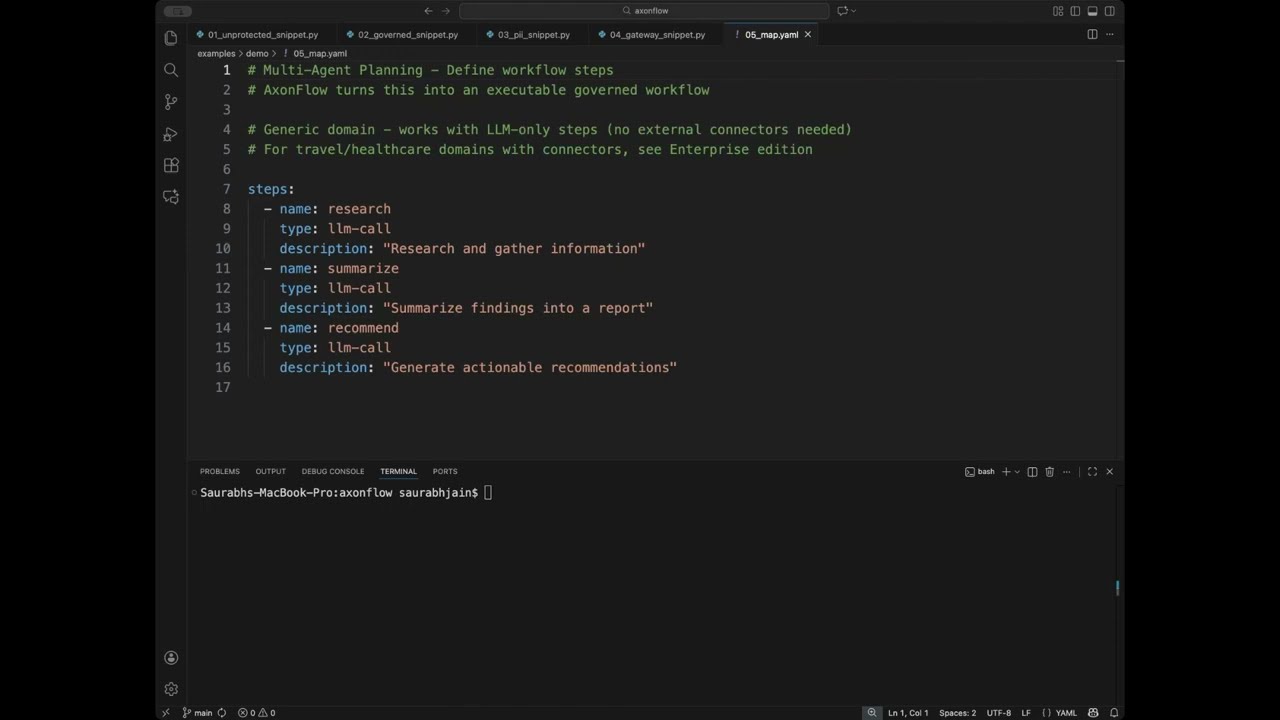Click the demo breadcrumb
1280x720 pixels.
[257, 54]
